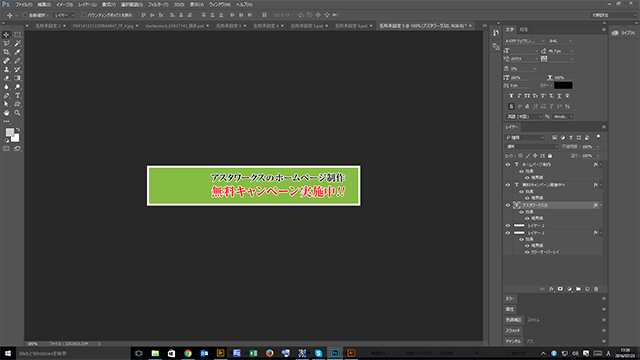Hide the レイヤー 1 layer
Image resolution: width=640 pixels, height=360 pixels.
[x=508, y=233]
